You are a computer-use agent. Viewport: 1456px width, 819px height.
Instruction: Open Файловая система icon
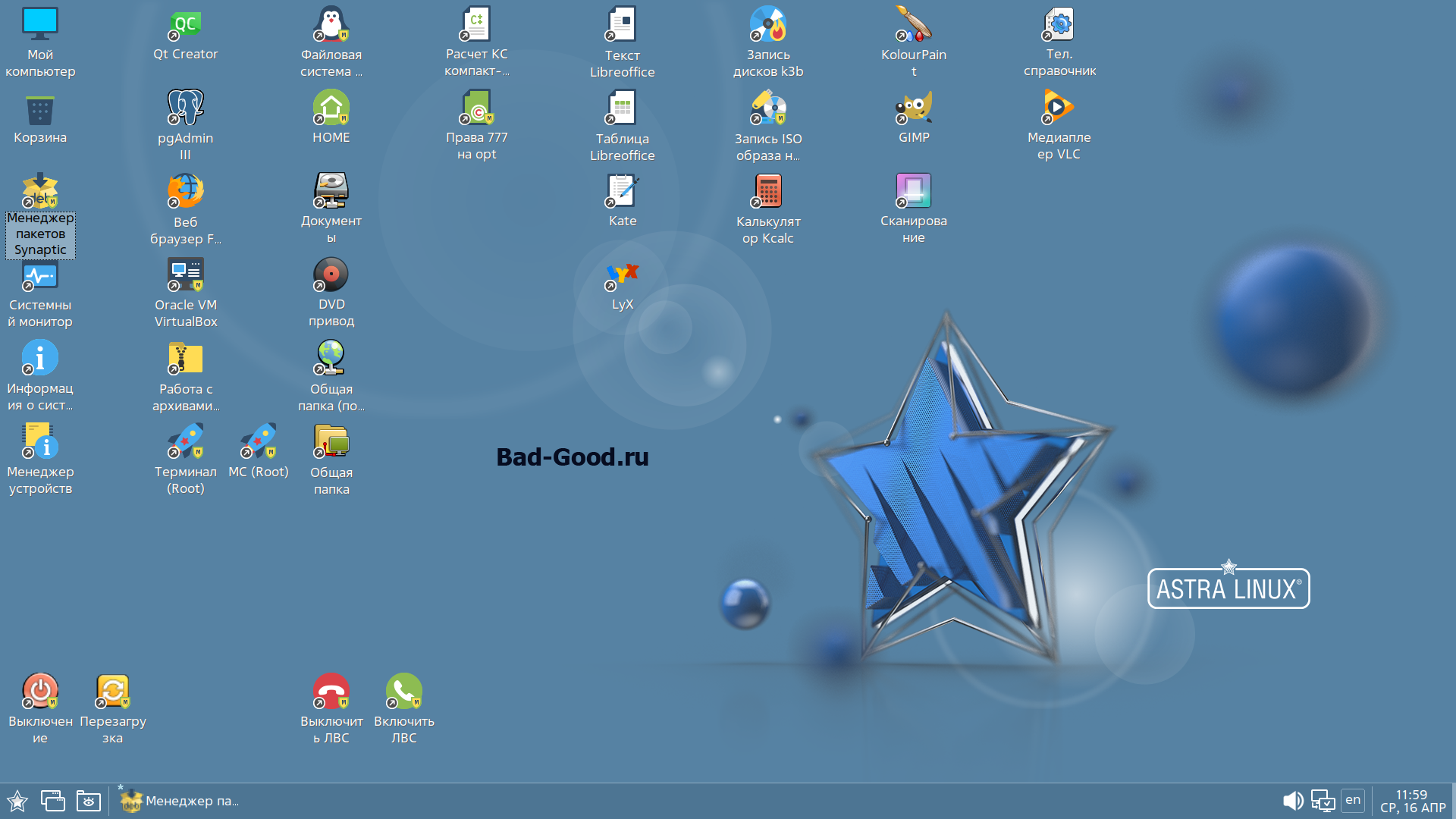[x=331, y=25]
